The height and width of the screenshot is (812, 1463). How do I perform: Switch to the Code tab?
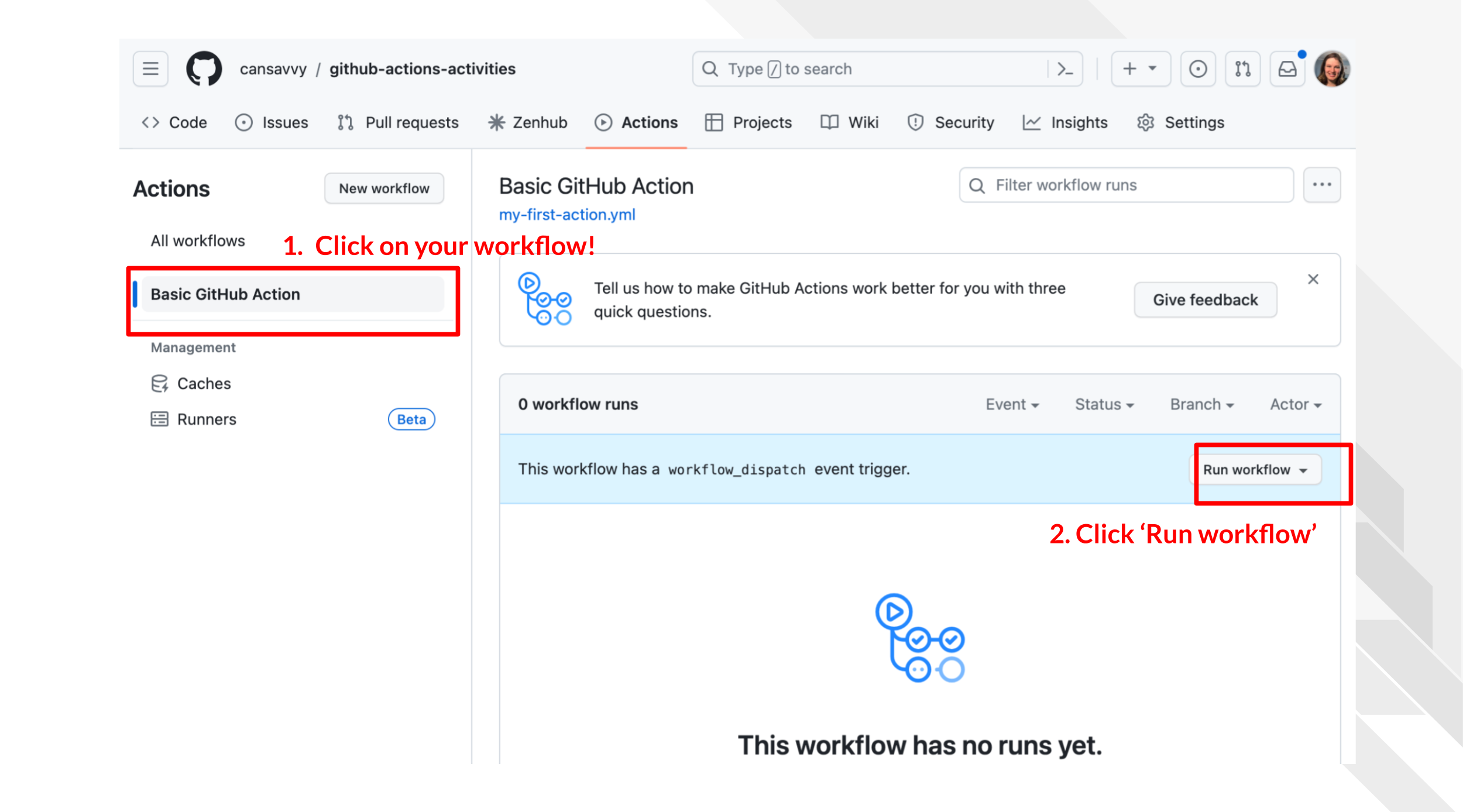coord(174,122)
